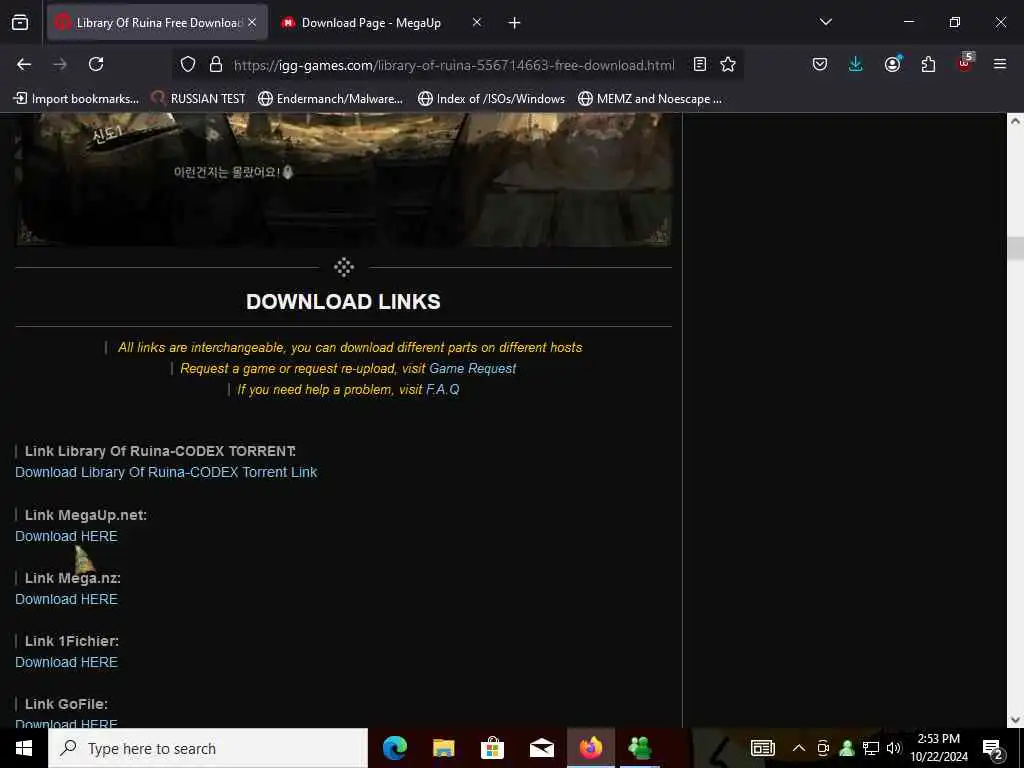Image resolution: width=1024 pixels, height=768 pixels.
Task: List all tabs dropdown arrow
Action: (x=825, y=22)
